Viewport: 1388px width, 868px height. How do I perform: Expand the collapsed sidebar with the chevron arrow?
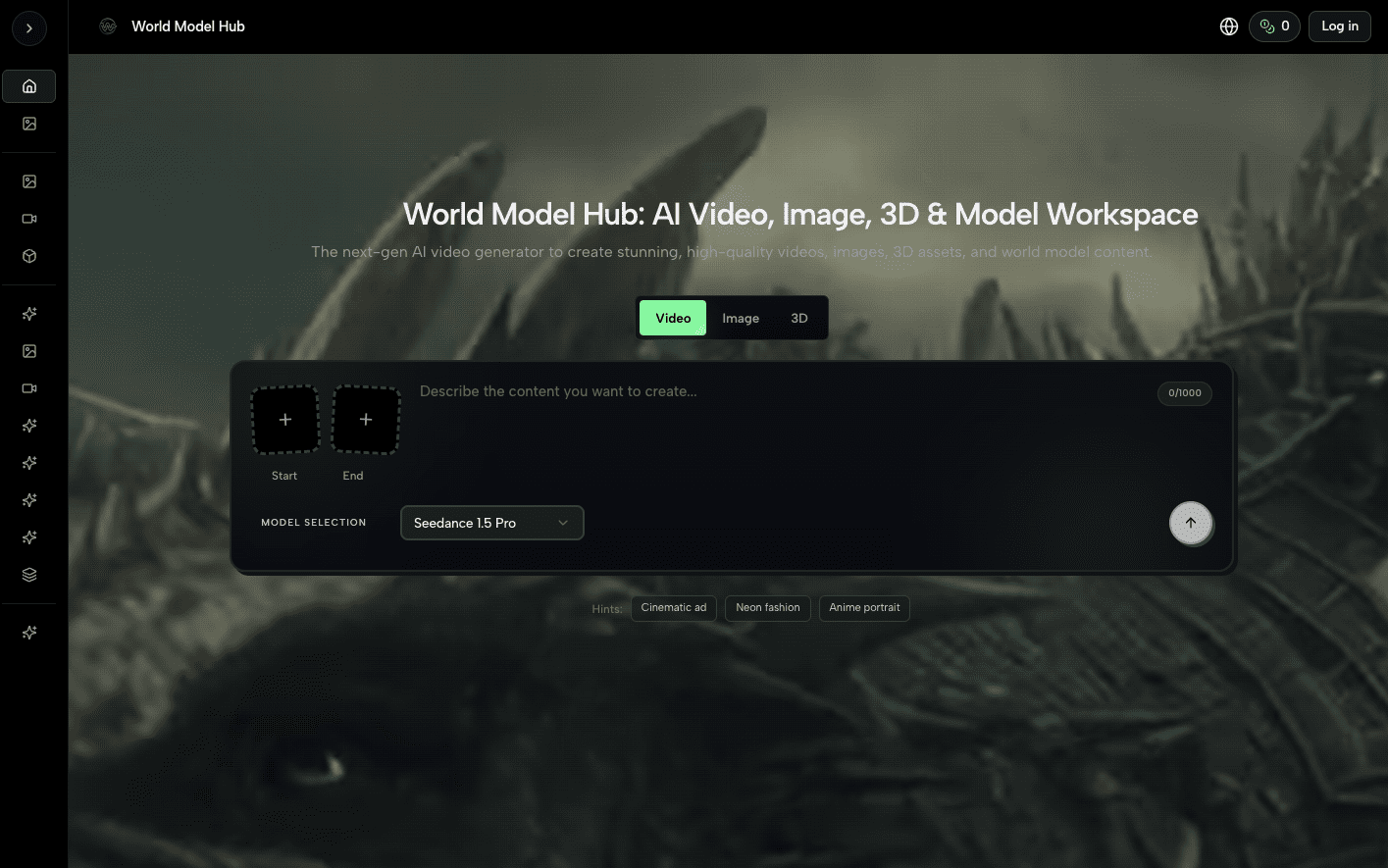tap(28, 27)
